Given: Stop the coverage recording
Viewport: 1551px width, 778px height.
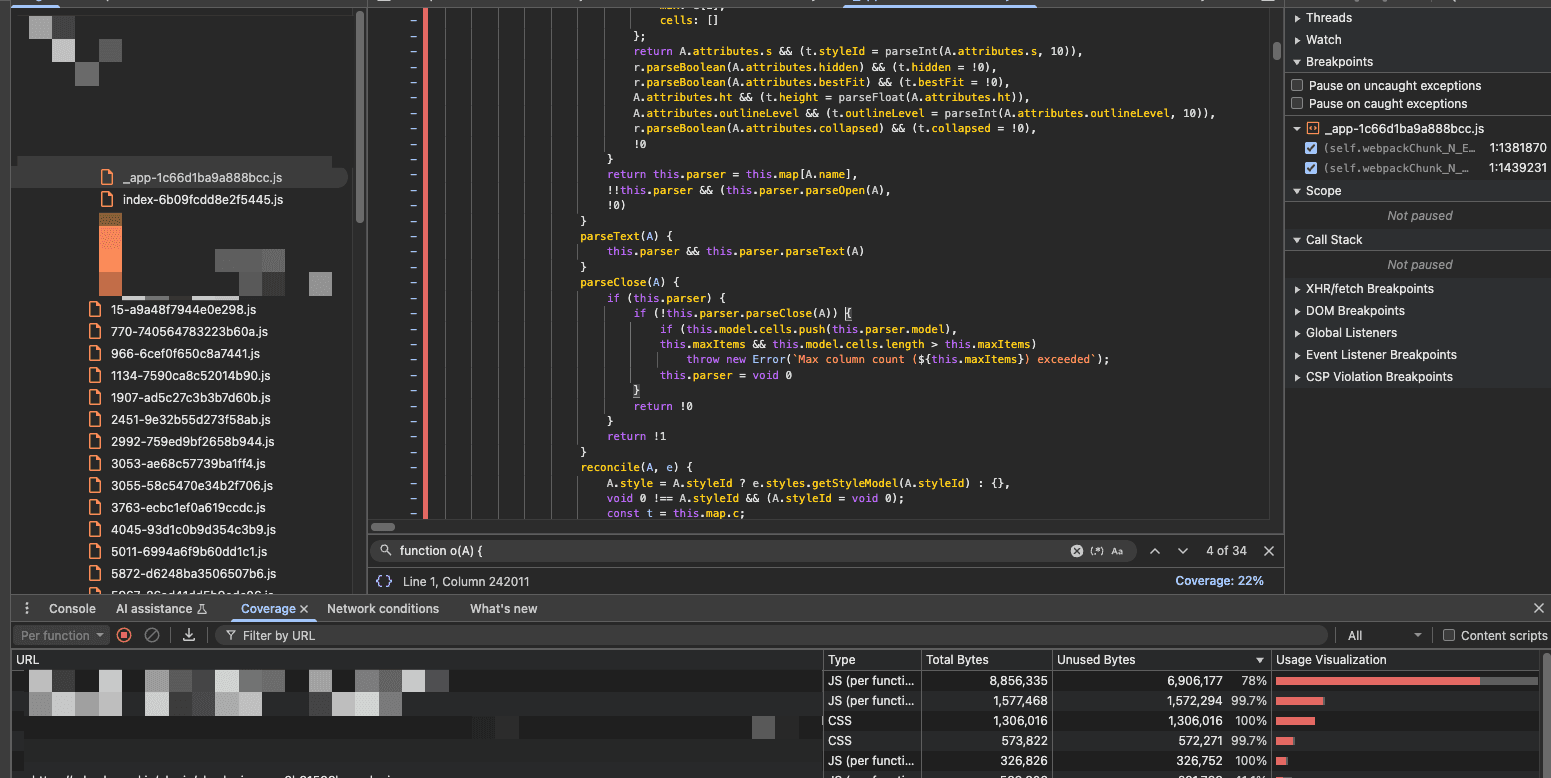Looking at the screenshot, I should click(122, 635).
